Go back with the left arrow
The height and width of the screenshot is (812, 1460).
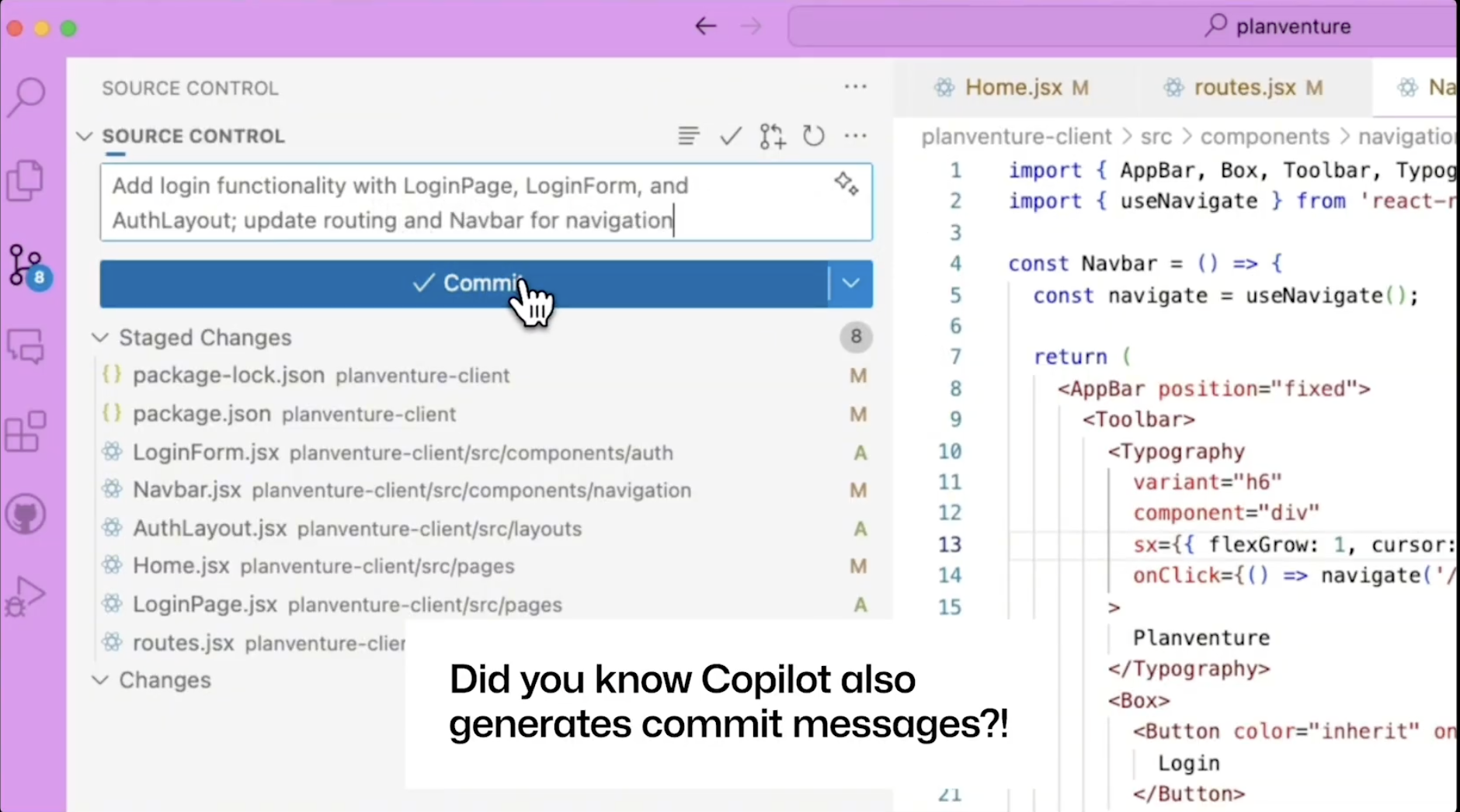click(705, 26)
